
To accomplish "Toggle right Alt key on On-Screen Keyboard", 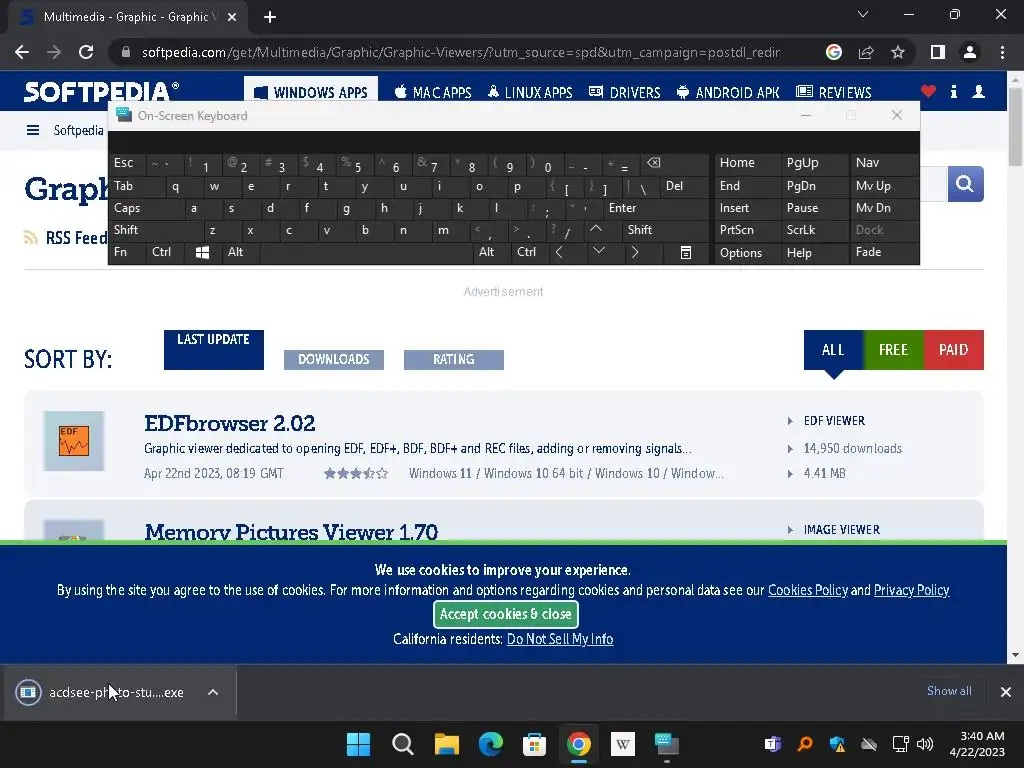I will click(x=491, y=252).
